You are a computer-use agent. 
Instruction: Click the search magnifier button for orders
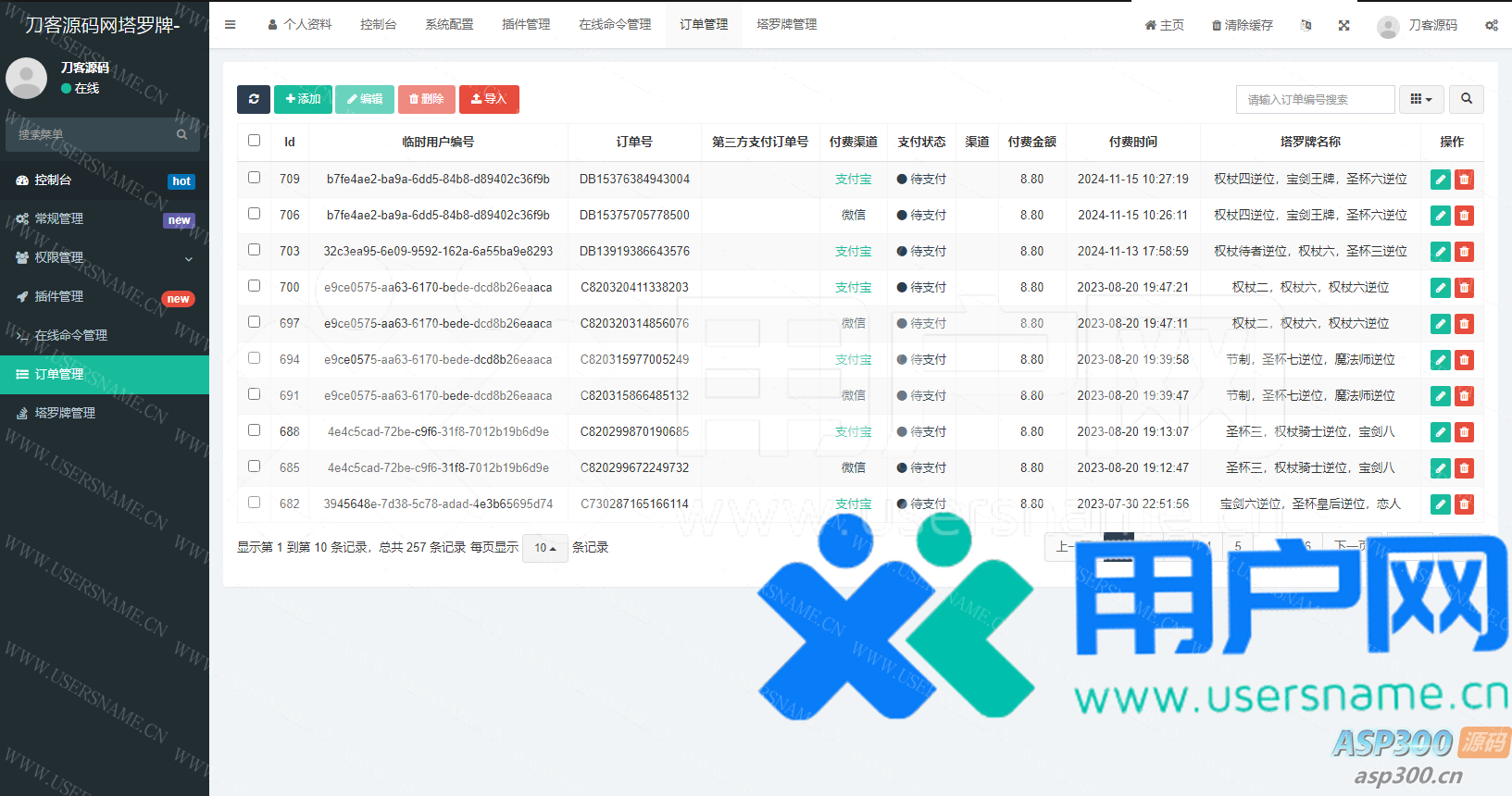tap(1466, 99)
